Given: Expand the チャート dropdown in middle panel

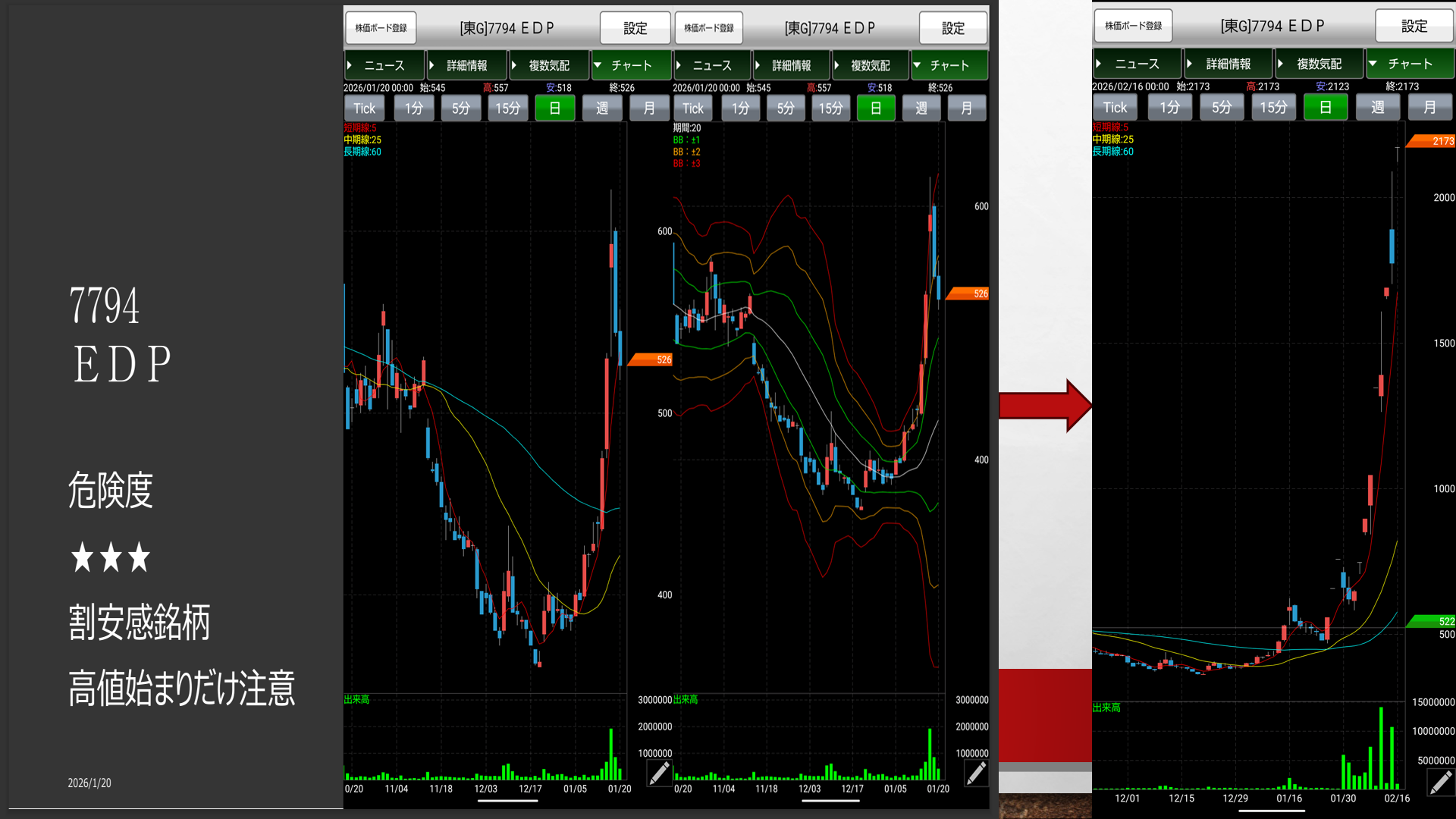Looking at the screenshot, I should coord(949,65).
